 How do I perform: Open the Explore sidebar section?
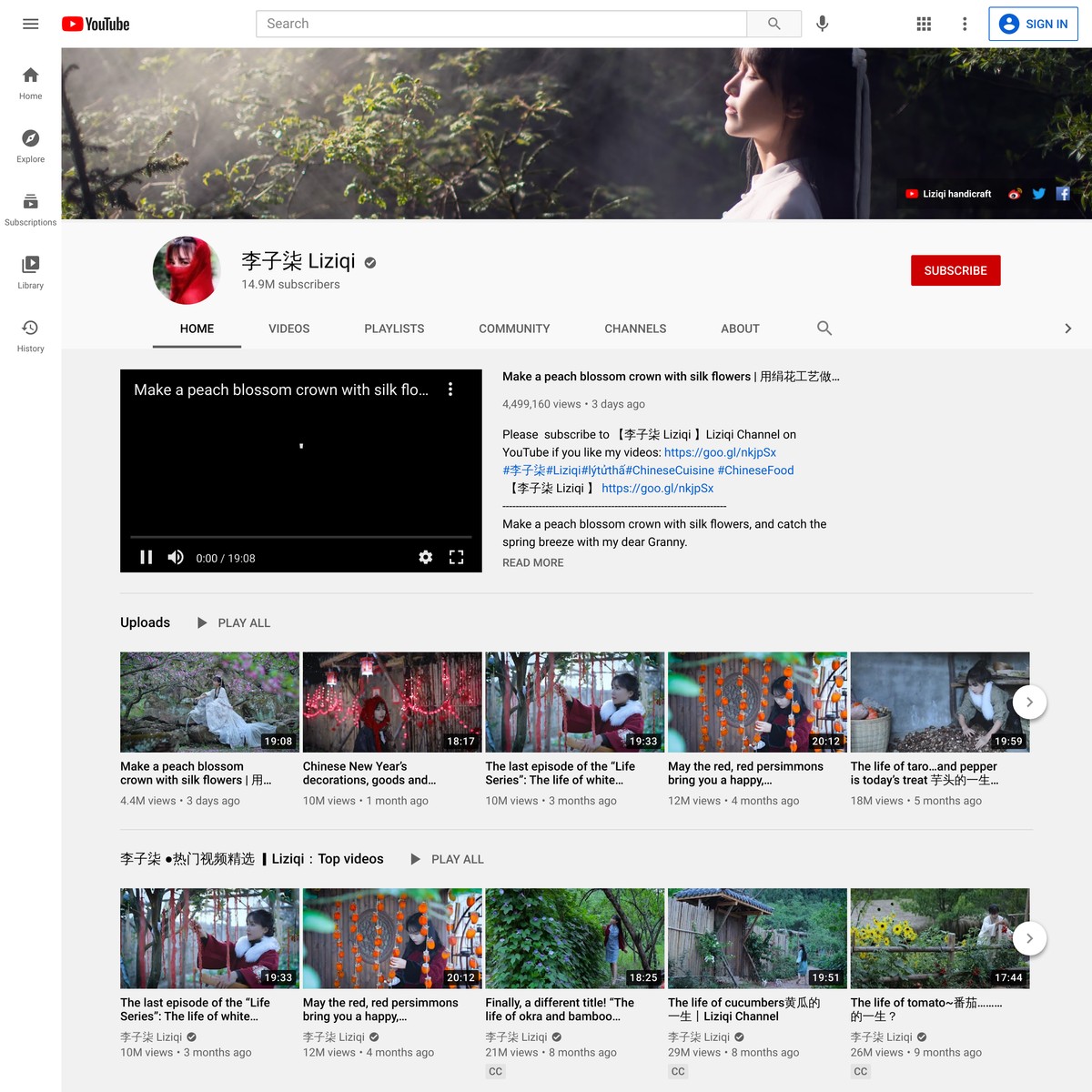pyautogui.click(x=30, y=146)
